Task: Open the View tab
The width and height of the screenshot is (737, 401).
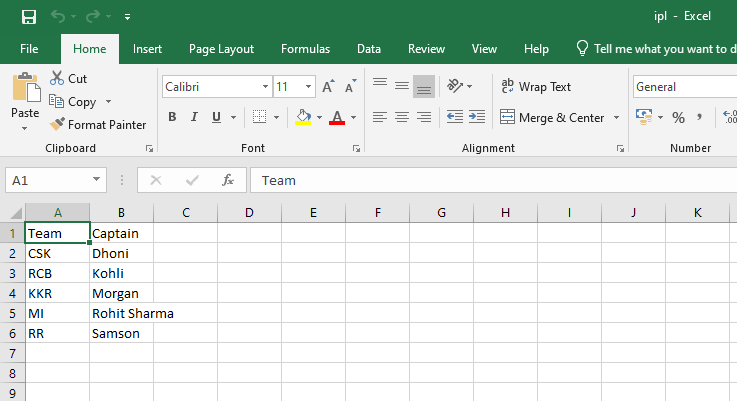Action: [484, 49]
